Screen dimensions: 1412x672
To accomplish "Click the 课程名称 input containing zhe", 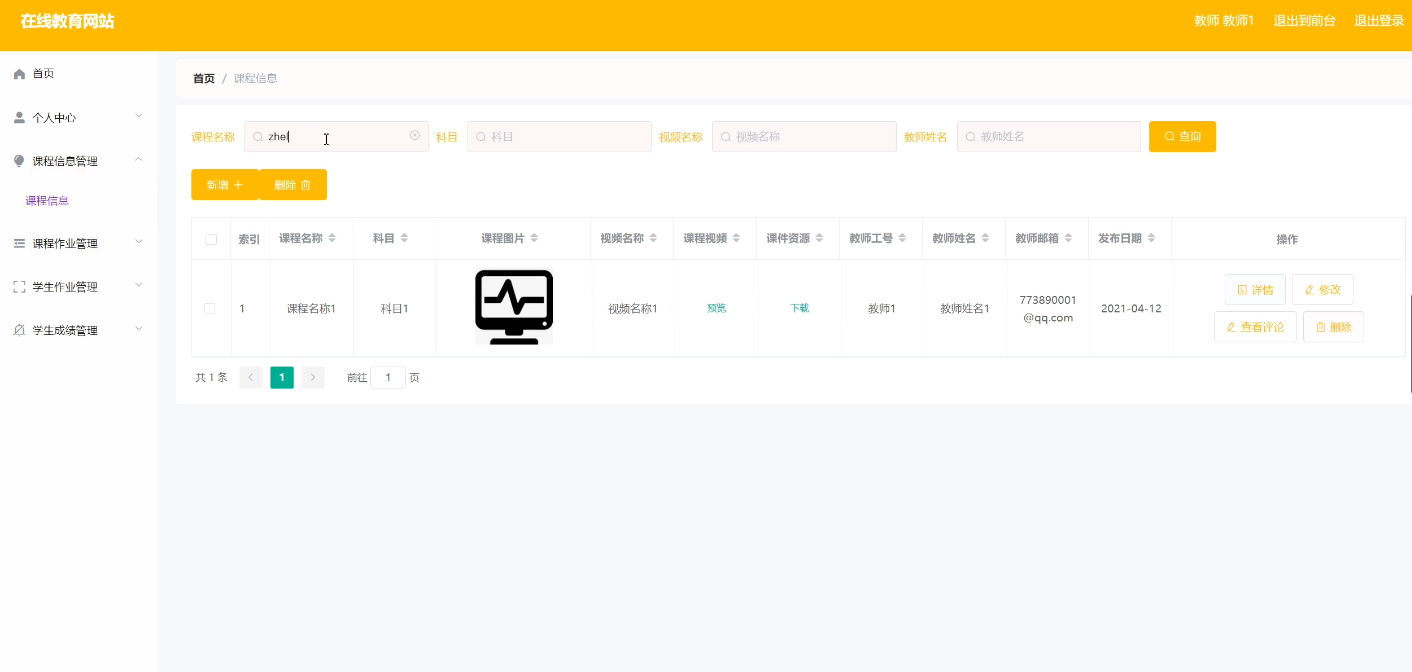I will pos(336,137).
